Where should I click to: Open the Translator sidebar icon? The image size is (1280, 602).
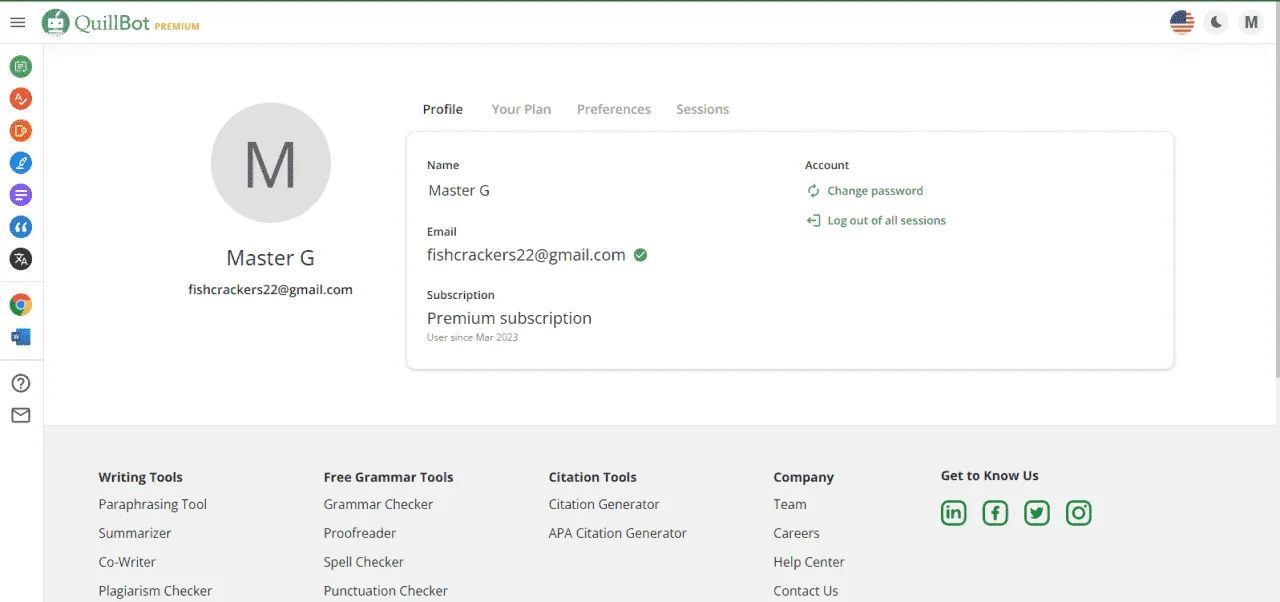[21, 259]
